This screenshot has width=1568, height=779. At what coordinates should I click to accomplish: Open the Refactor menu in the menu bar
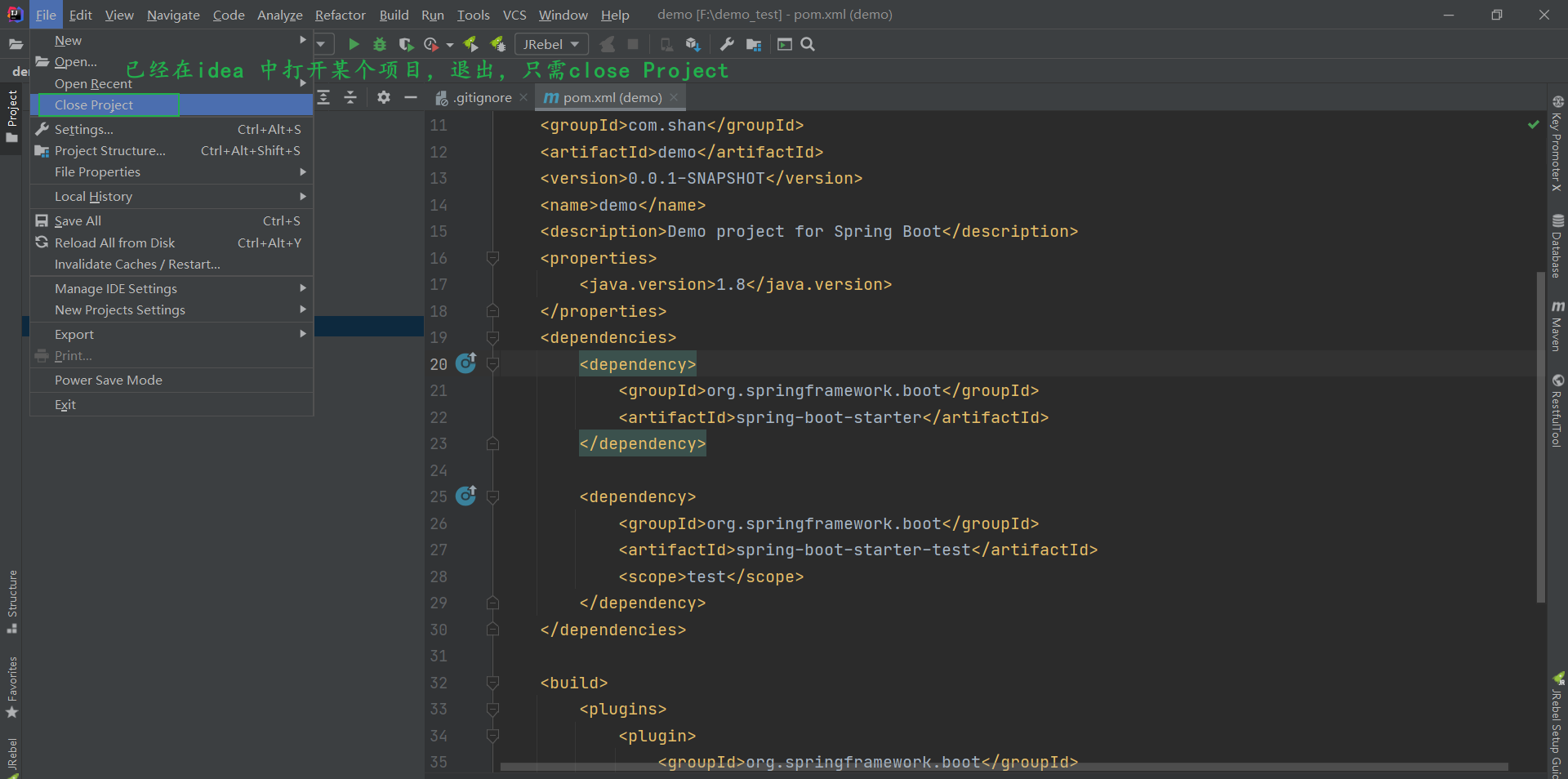pyautogui.click(x=341, y=15)
